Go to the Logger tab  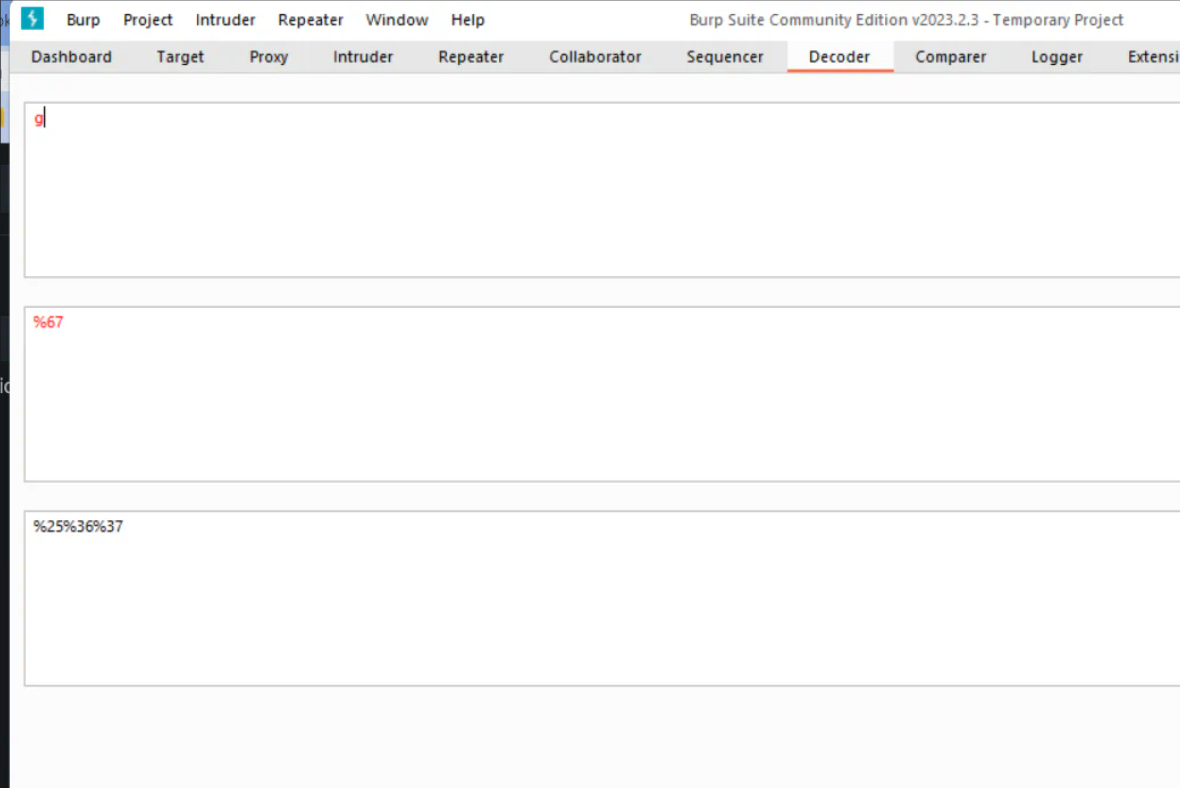[1057, 57]
